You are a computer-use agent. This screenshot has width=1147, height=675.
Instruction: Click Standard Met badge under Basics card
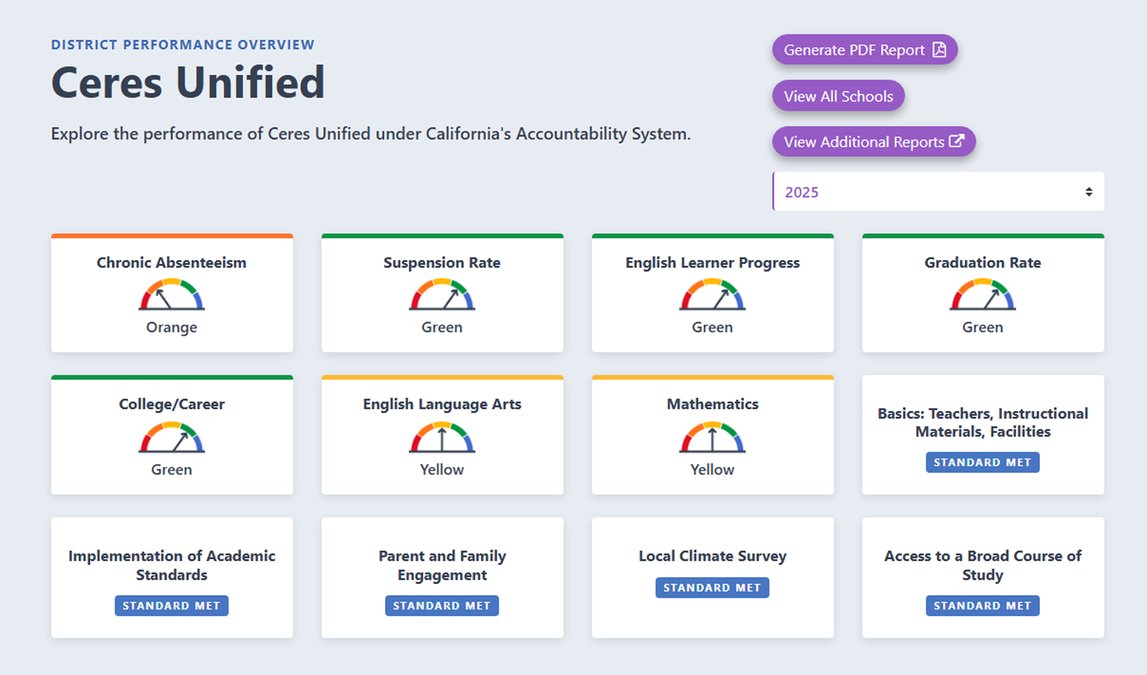pos(983,463)
